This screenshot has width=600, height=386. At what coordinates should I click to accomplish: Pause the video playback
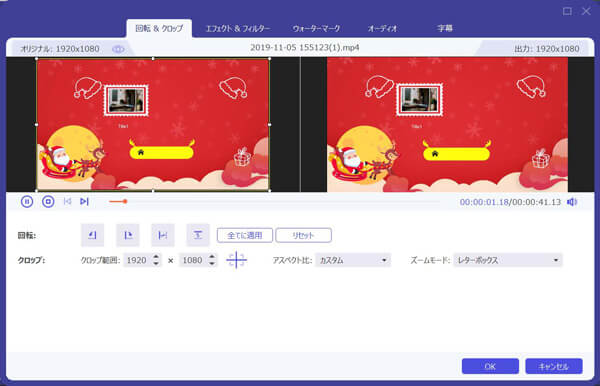coord(27,202)
